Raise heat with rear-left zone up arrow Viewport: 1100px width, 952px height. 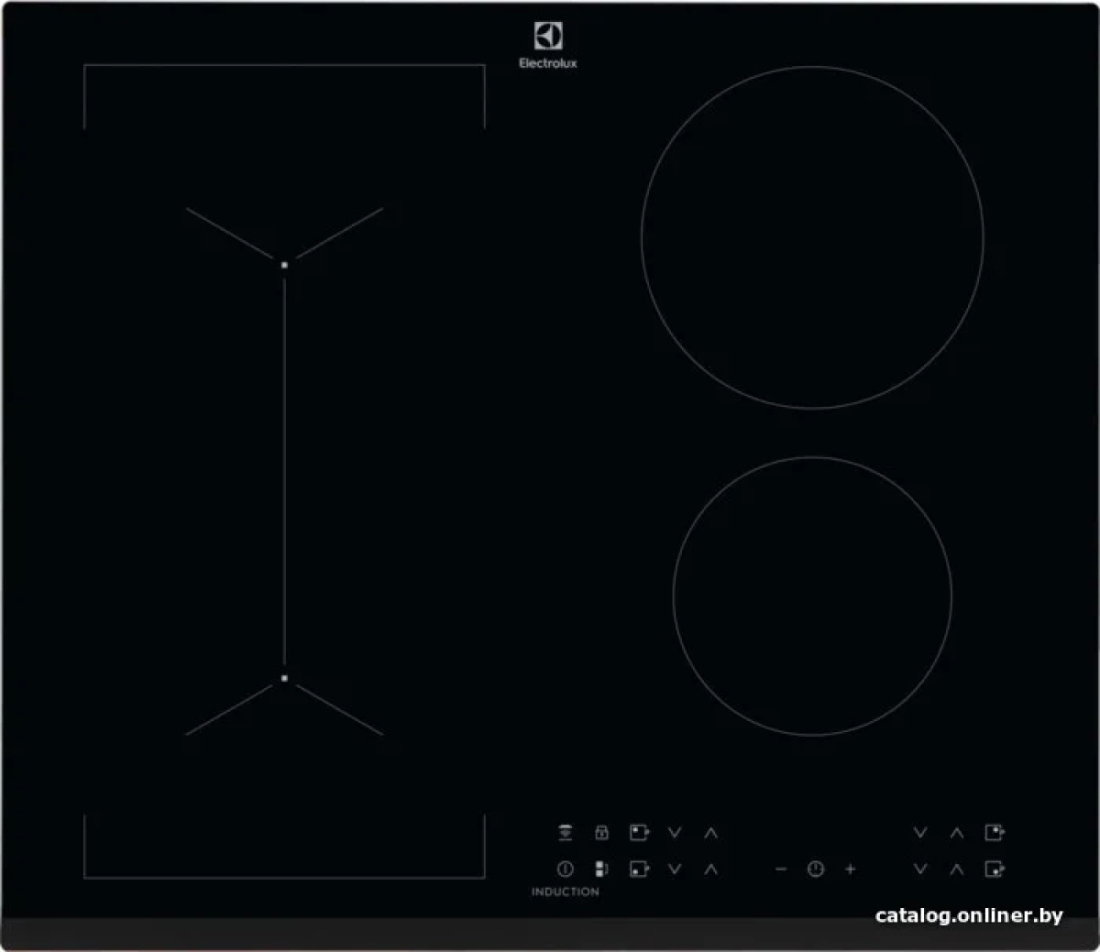711,833
